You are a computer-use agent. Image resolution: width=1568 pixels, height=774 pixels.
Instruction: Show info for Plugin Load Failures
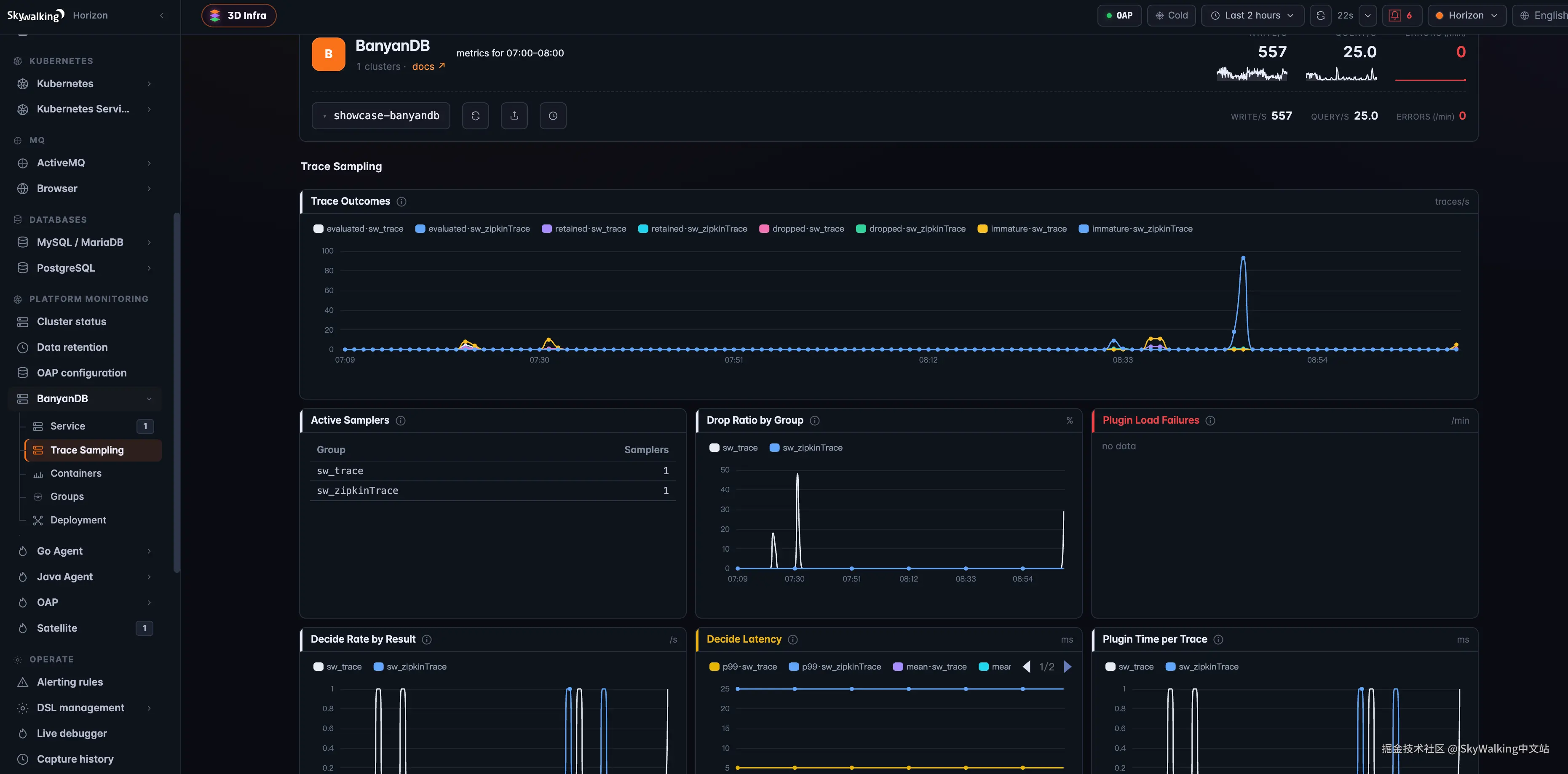tap(1210, 420)
